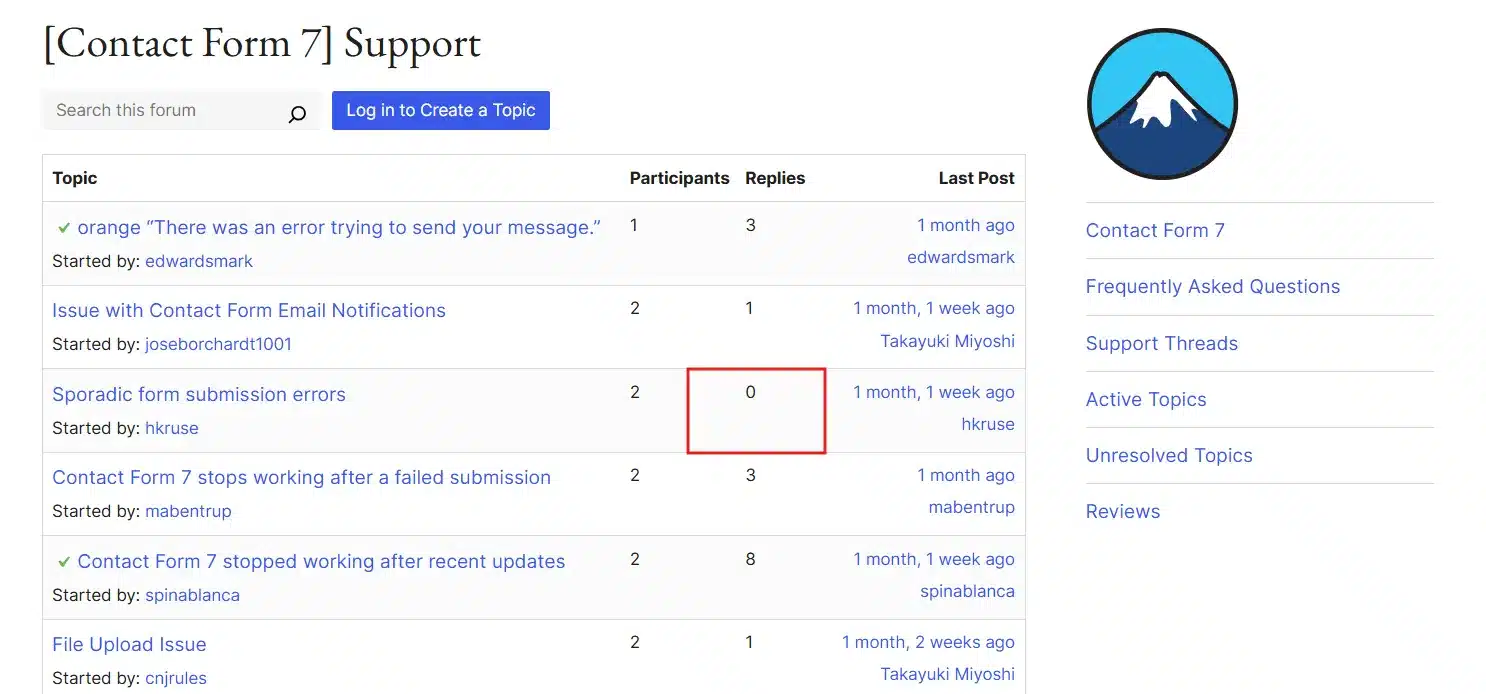Open Reviews sidebar link

1123,511
